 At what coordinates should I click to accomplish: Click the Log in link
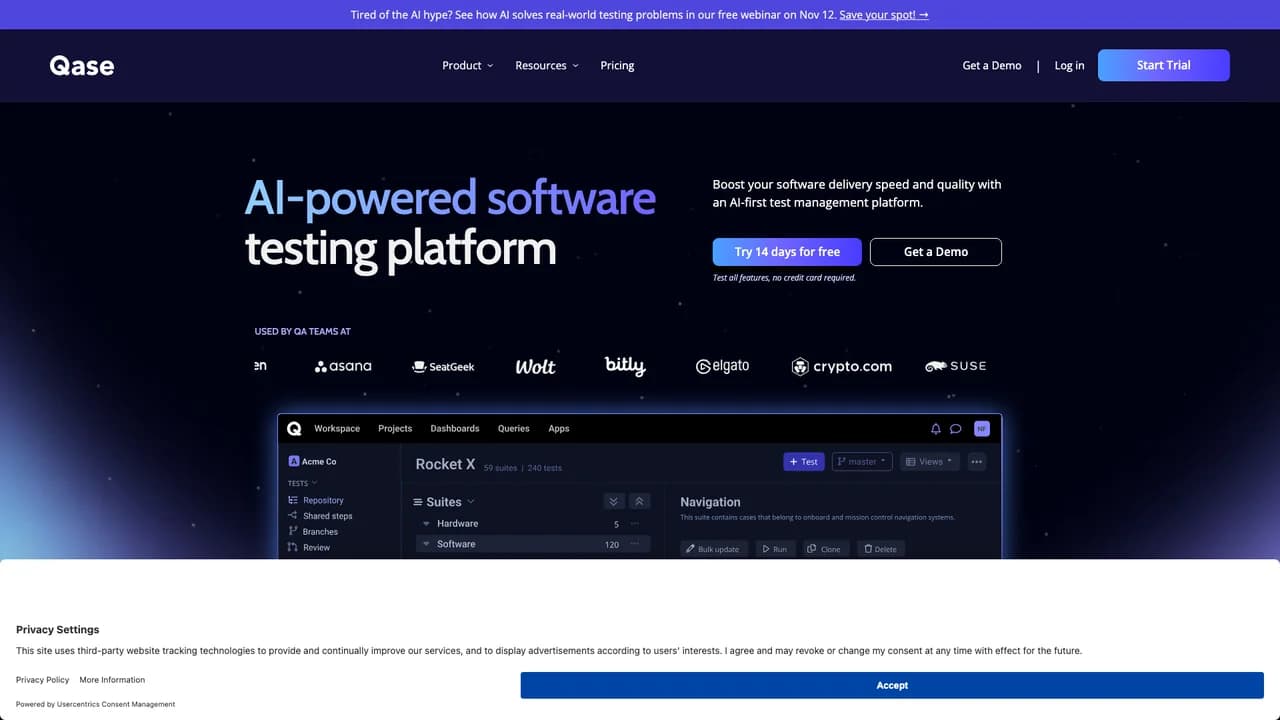[1069, 65]
